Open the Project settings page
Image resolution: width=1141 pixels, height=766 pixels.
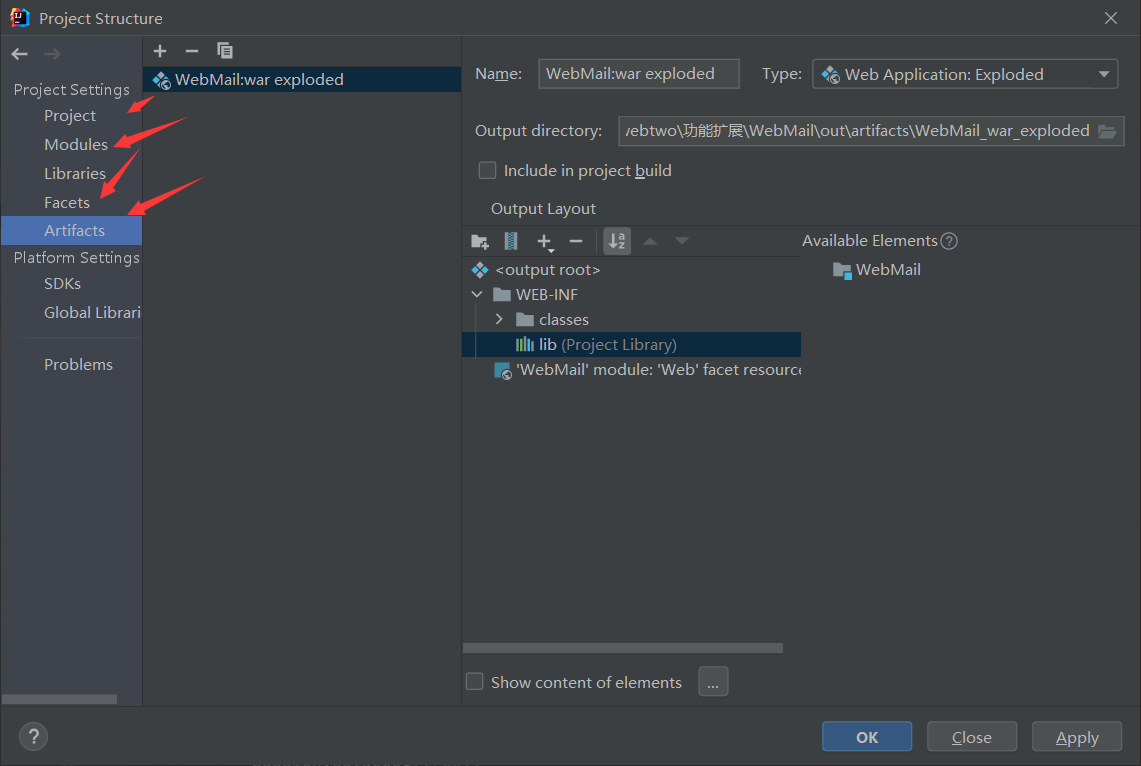(x=70, y=116)
